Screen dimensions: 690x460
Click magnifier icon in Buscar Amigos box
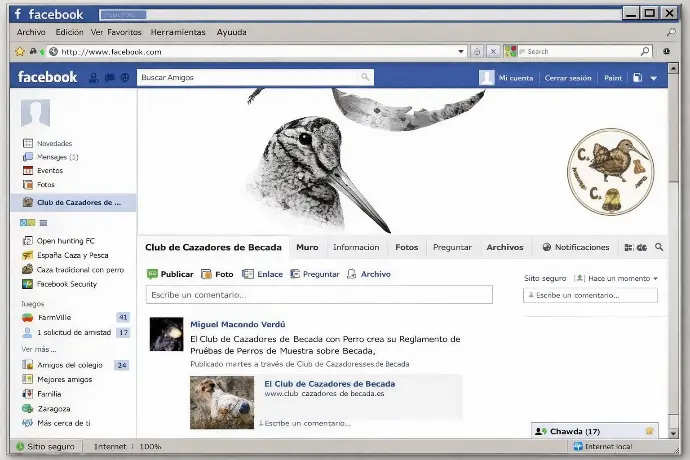coord(365,77)
